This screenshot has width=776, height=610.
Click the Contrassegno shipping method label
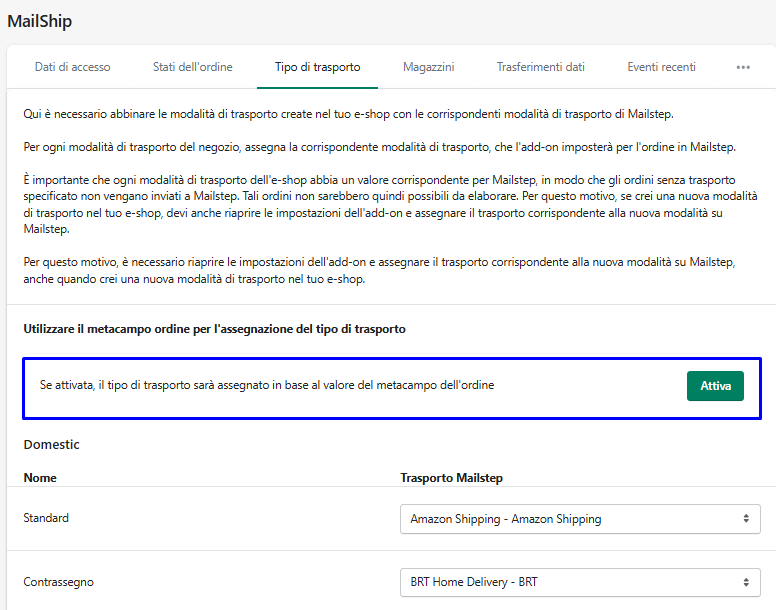[59, 581]
